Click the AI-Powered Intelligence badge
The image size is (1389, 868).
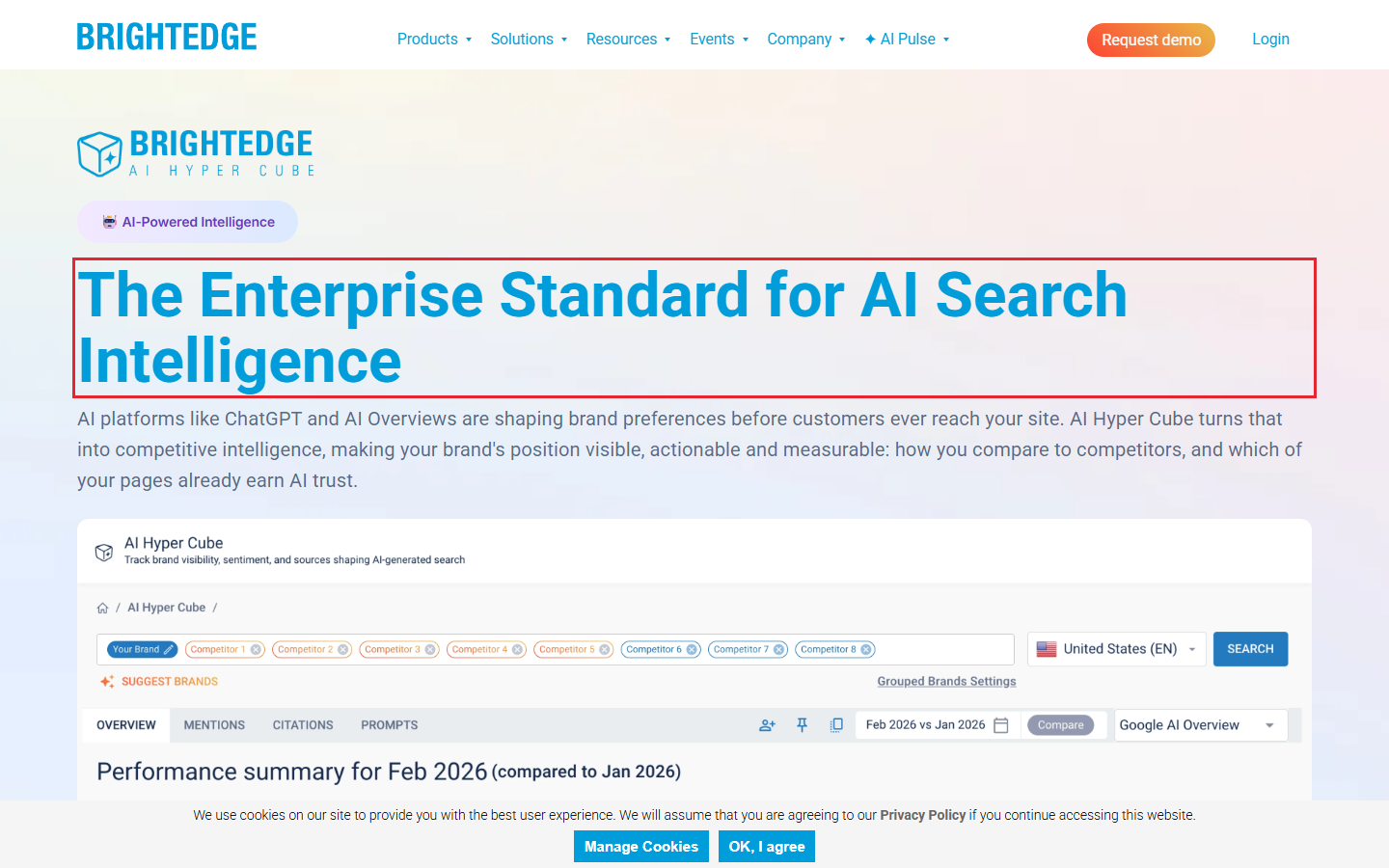point(187,222)
